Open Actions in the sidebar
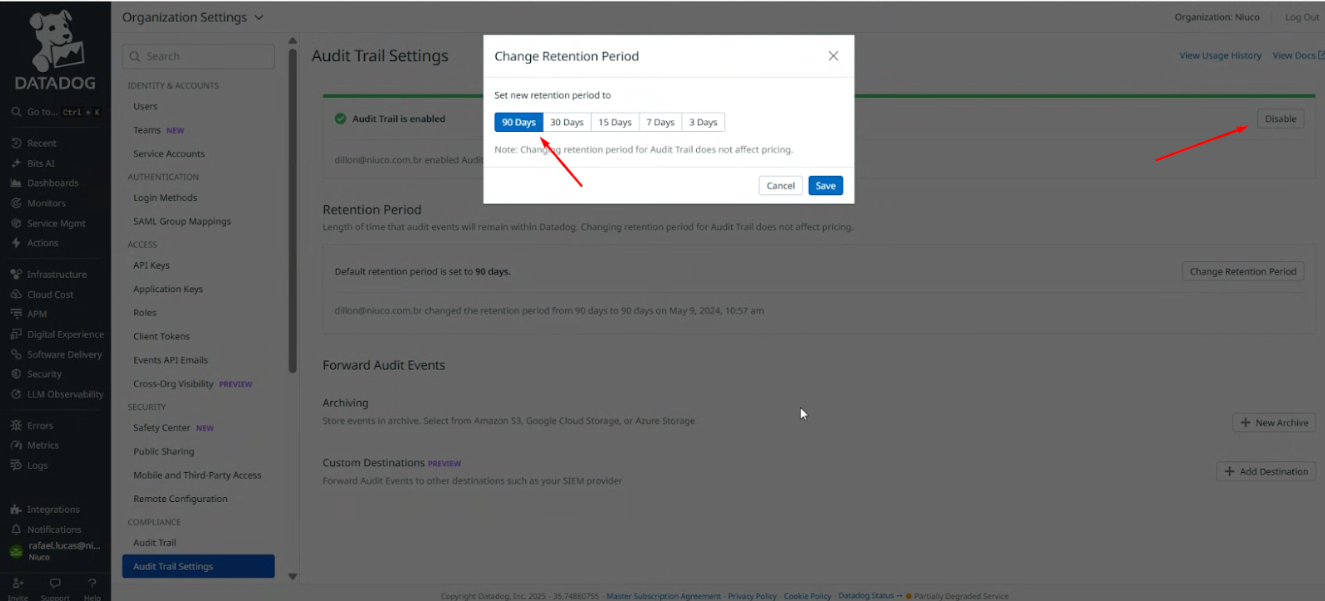The width and height of the screenshot is (1325, 601). 35,243
